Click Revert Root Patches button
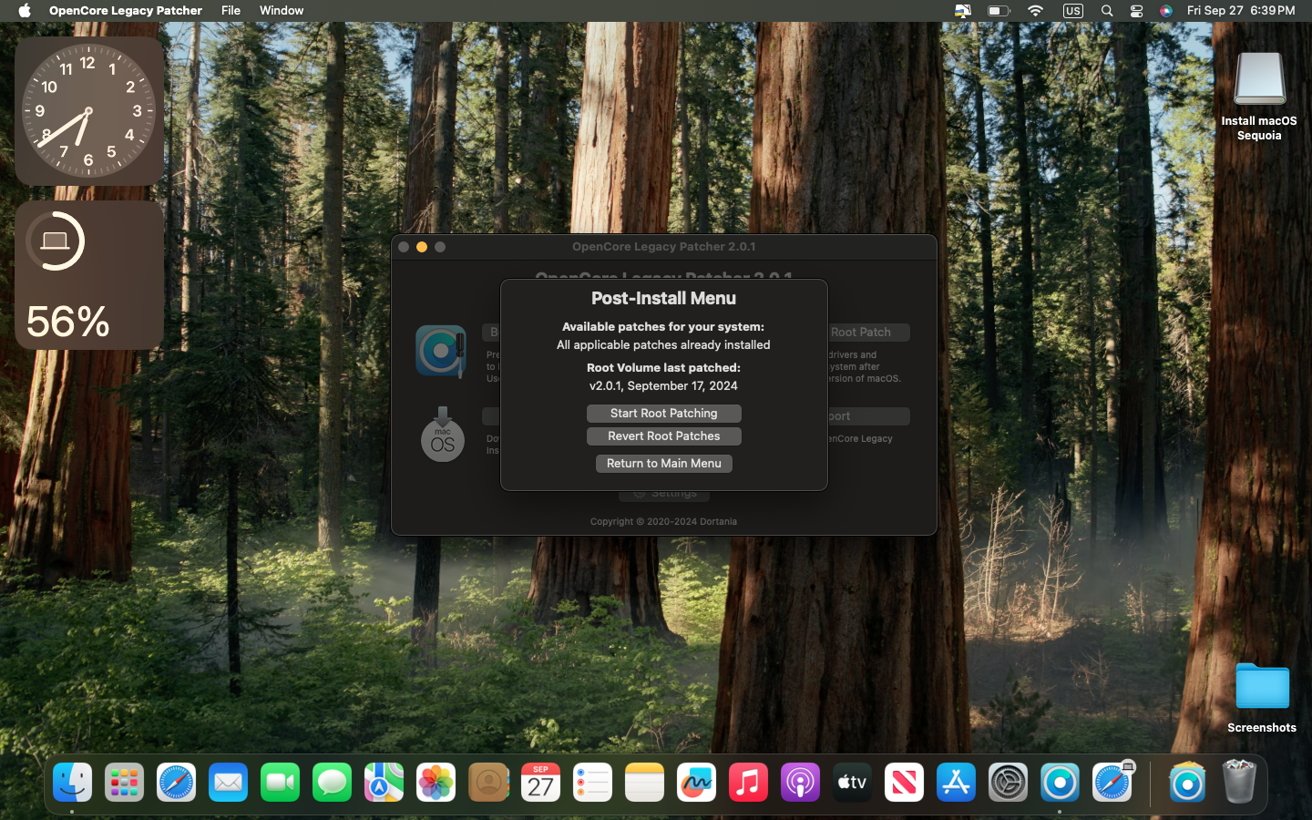The height and width of the screenshot is (820, 1312). (664, 436)
